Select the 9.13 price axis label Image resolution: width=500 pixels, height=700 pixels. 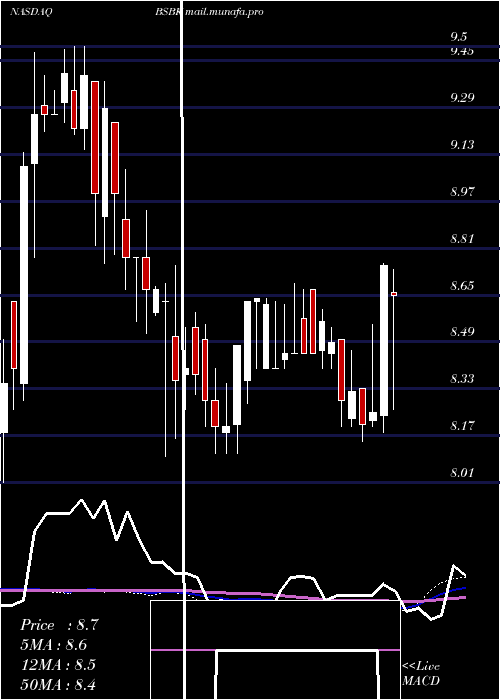pos(462,144)
